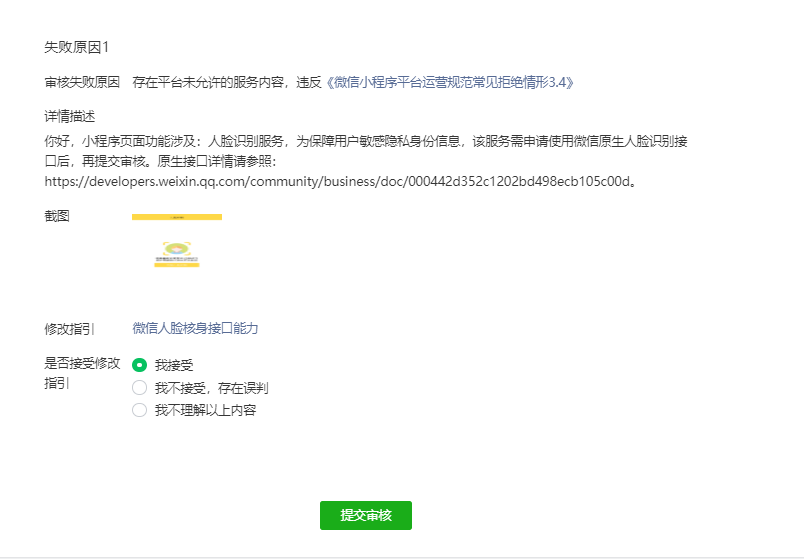Image resolution: width=804 pixels, height=559 pixels.
Task: Click the 口后，再提交审核 description line
Action: [x=160, y=161]
